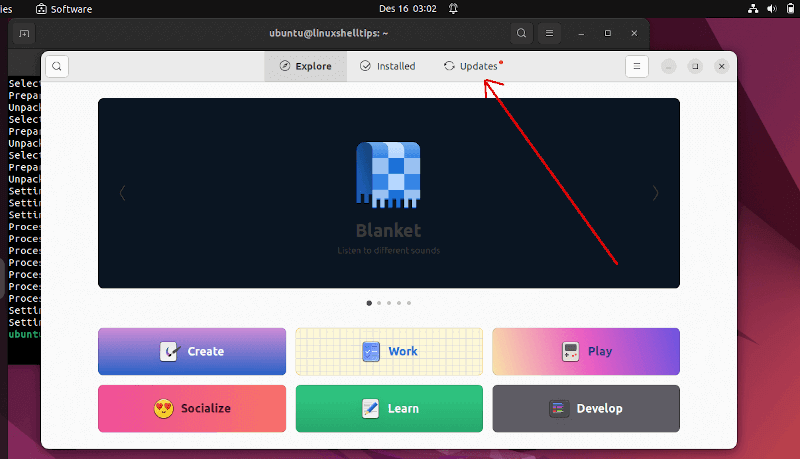Open the search in GNOME Software
Screen dimensions: 800x459
57,66
